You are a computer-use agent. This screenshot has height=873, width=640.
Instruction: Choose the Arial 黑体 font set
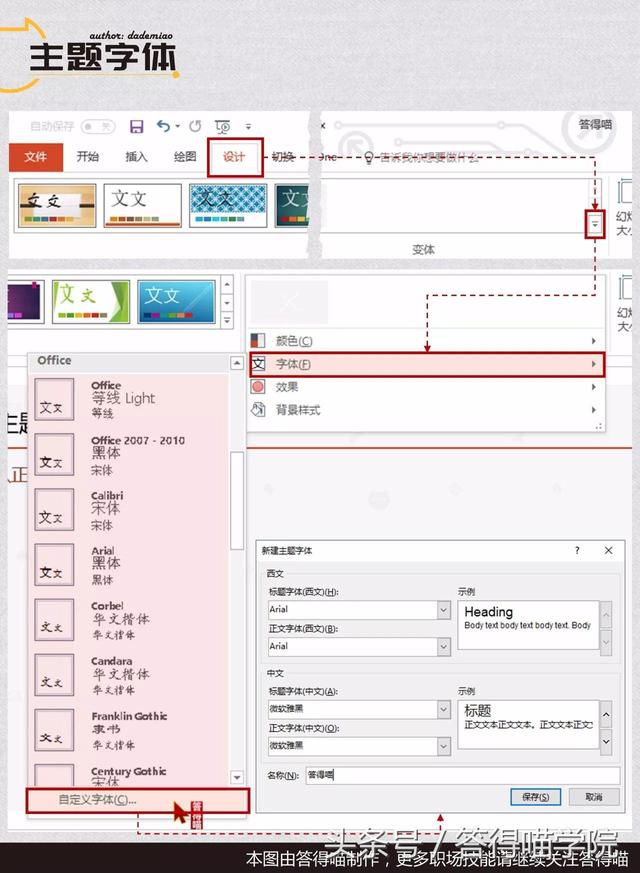[131, 565]
